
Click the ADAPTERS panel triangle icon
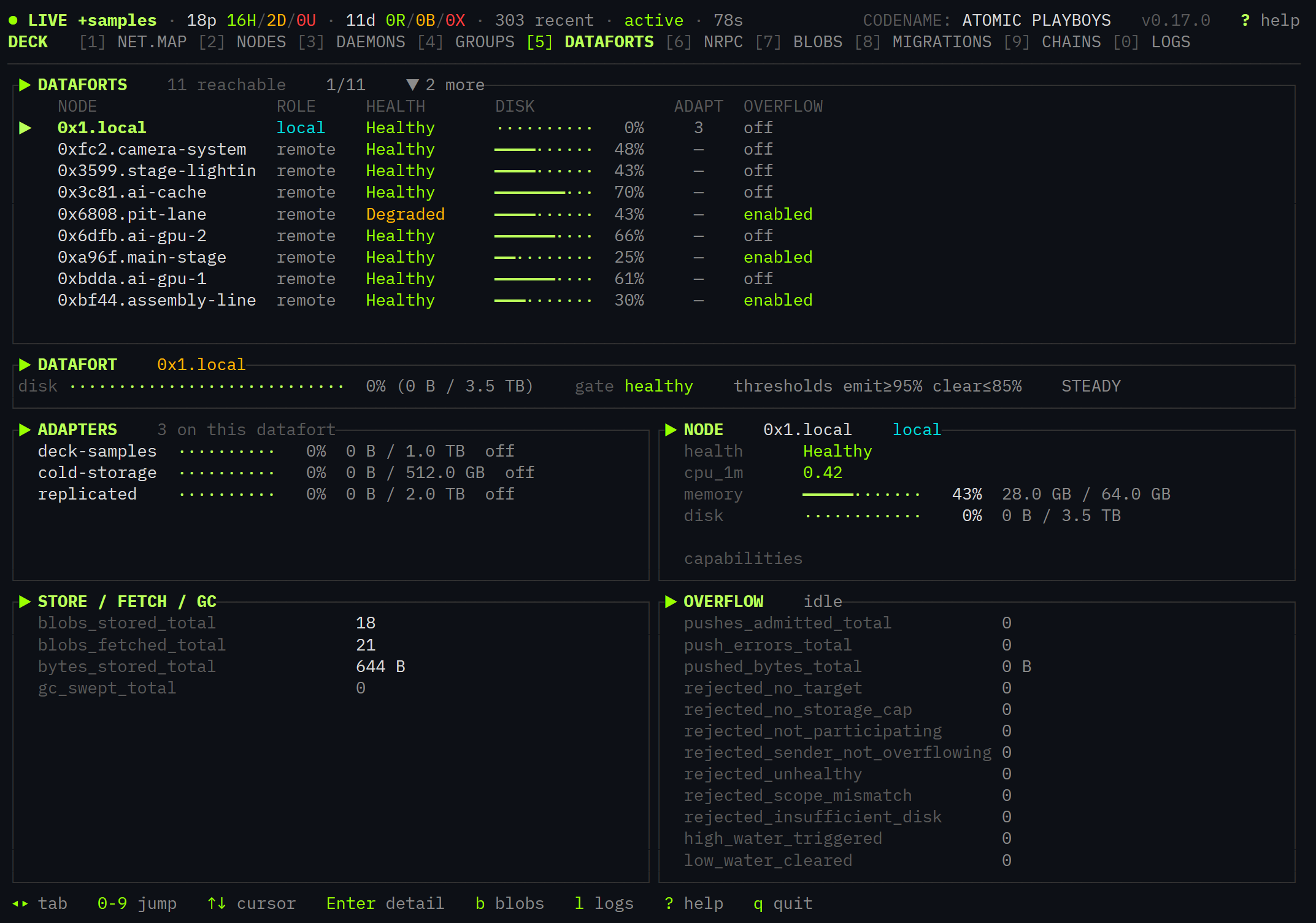(25, 430)
